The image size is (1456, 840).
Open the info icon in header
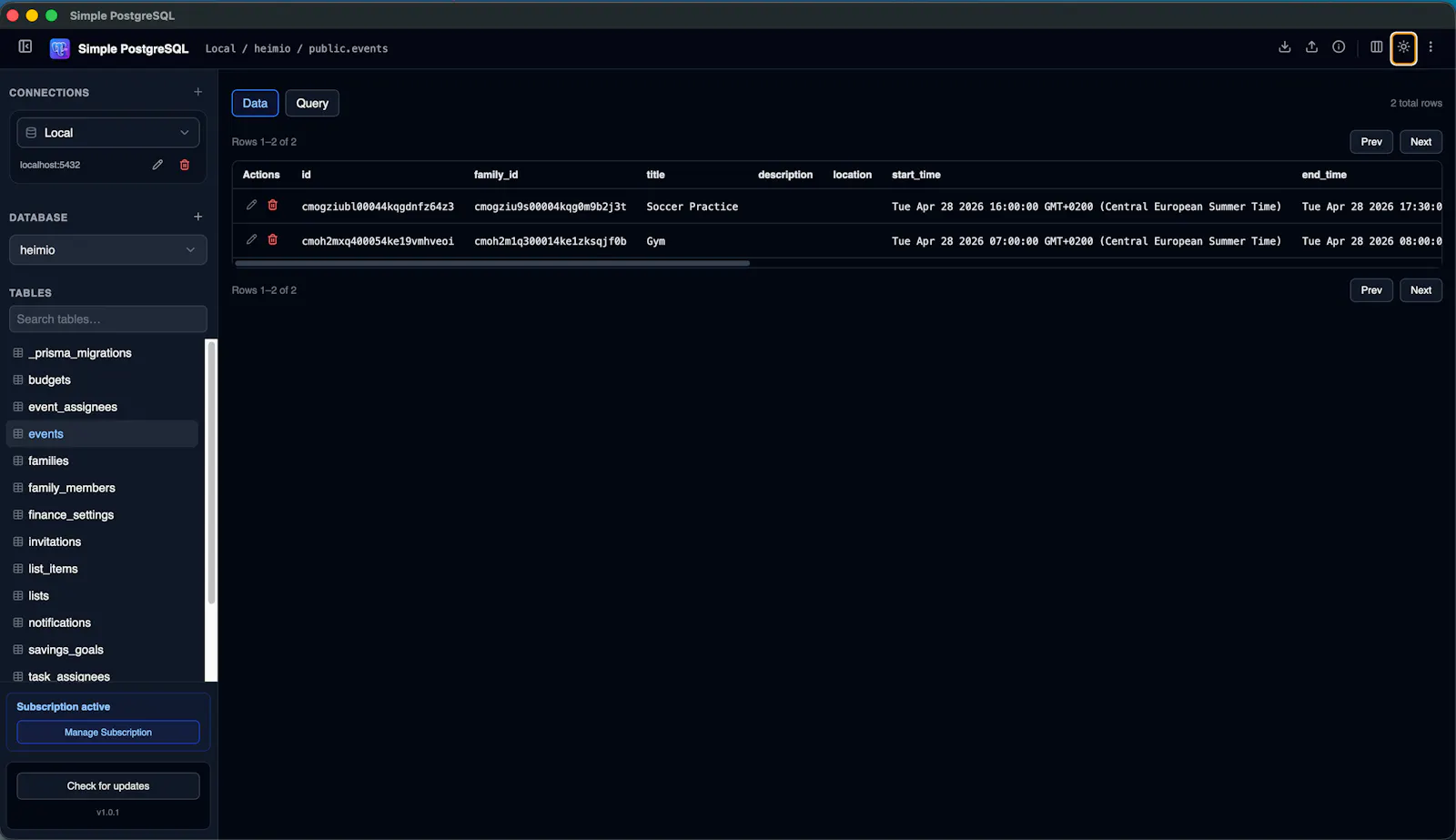pyautogui.click(x=1339, y=47)
